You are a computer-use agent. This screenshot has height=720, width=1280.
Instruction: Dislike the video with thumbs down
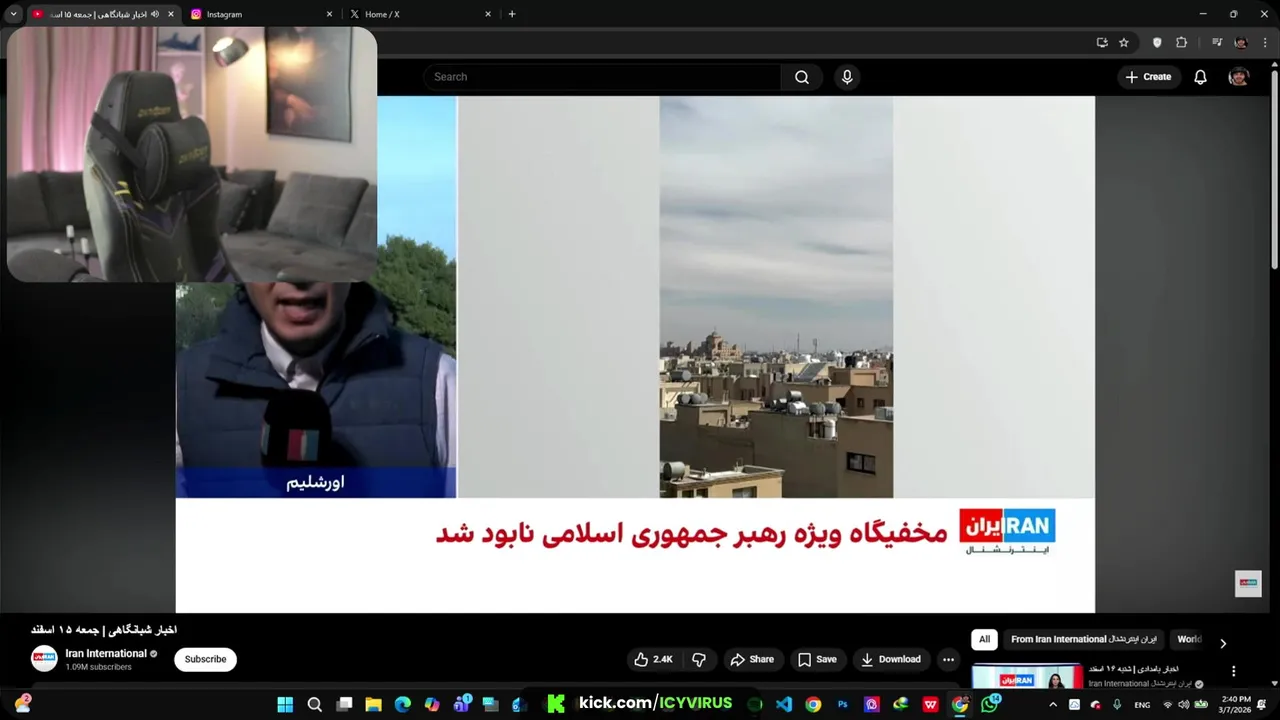(699, 659)
